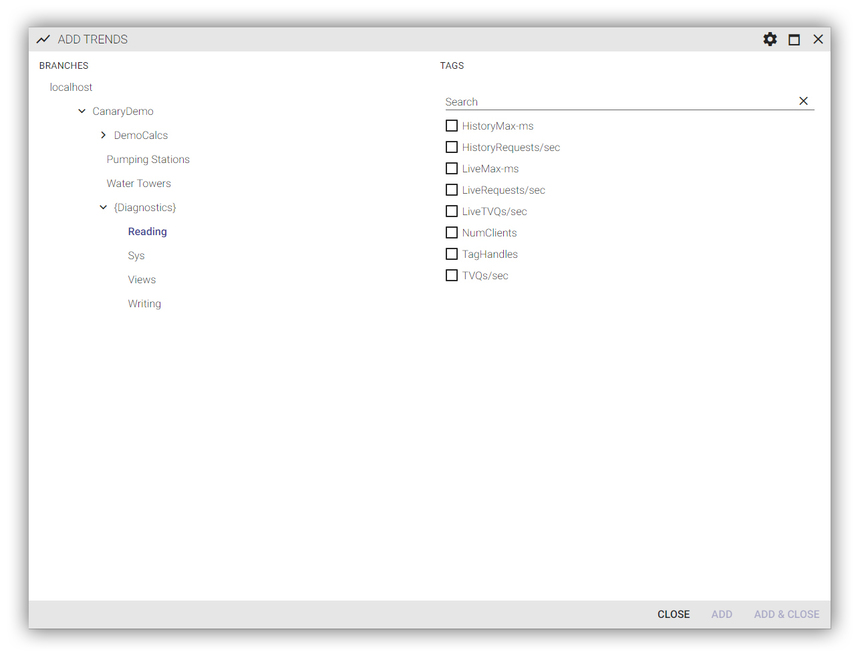Image resolution: width=860 pixels, height=656 pixels.
Task: Collapse the {Diagnostics} branch
Action: point(103,207)
